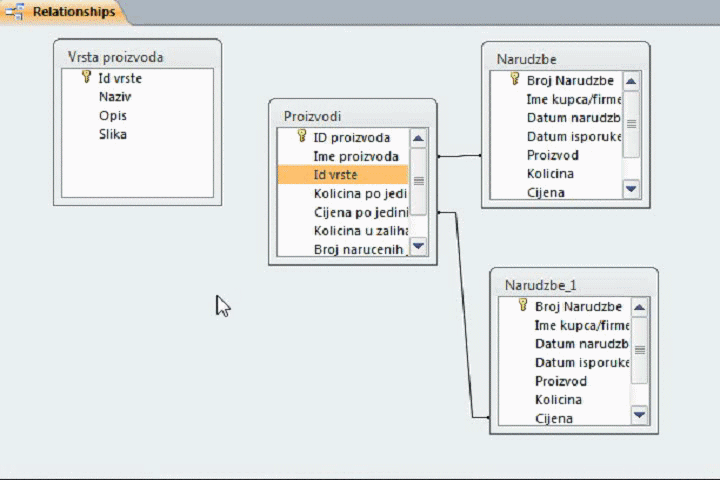Click the Relationships tab icon
720x480 pixels.
click(x=15, y=12)
